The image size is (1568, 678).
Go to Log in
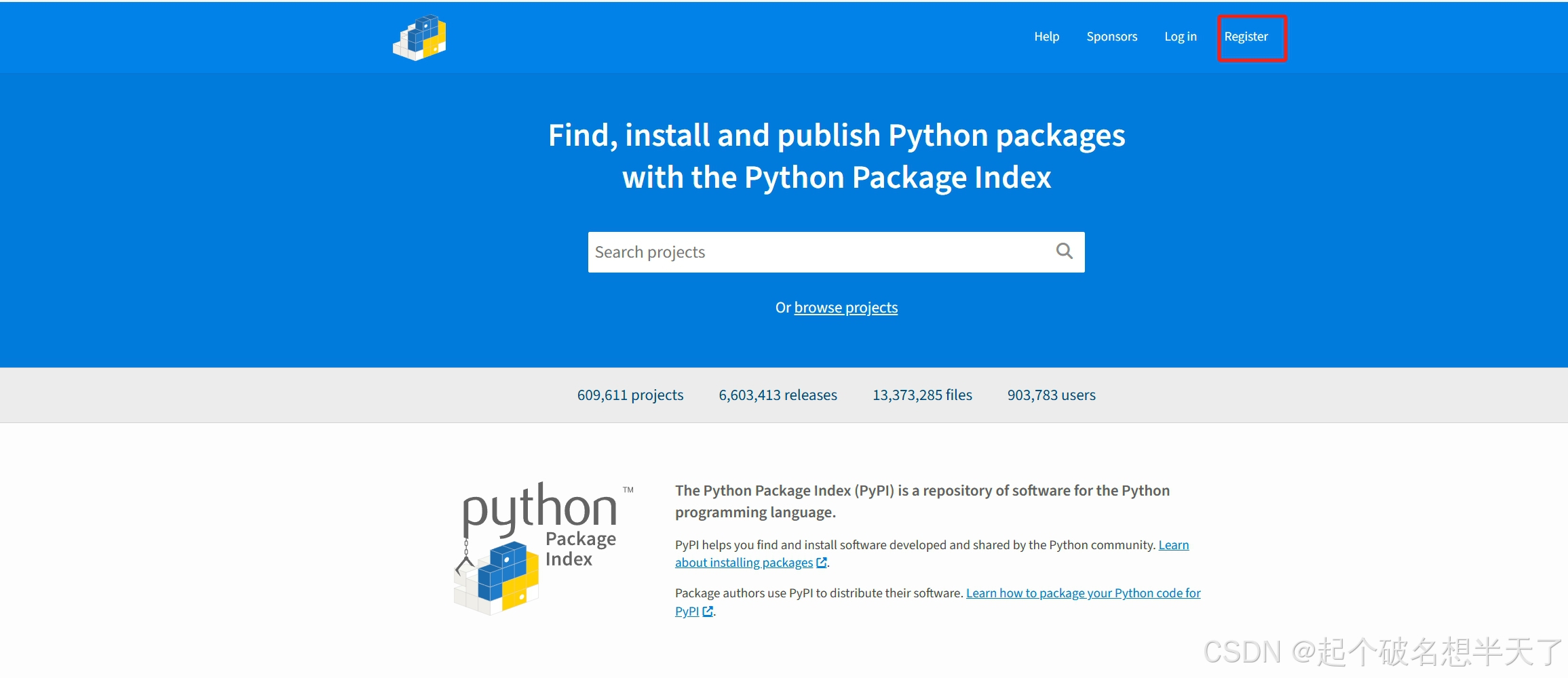tap(1180, 37)
